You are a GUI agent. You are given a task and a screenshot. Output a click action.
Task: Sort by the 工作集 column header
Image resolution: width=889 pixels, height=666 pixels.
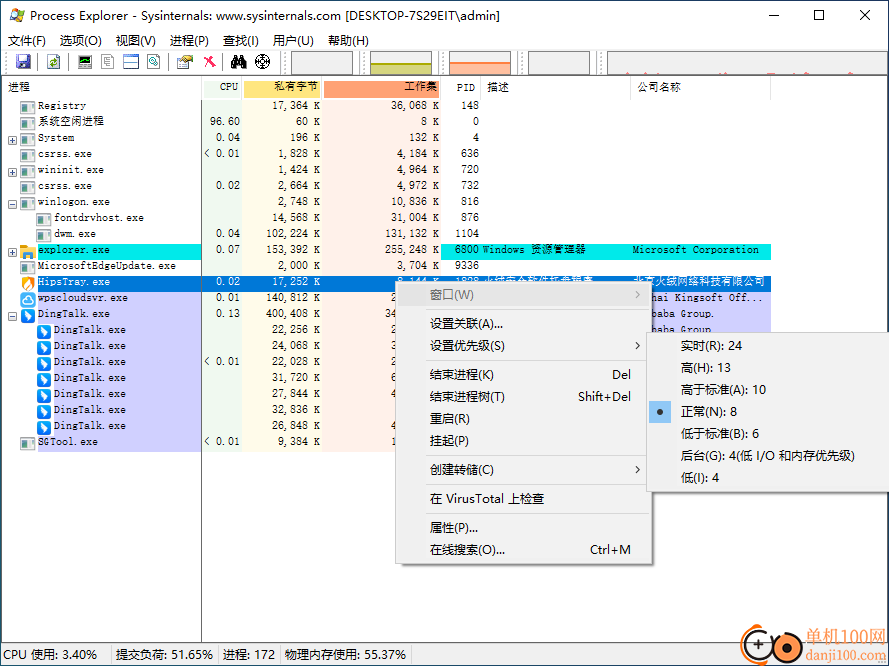pos(382,87)
